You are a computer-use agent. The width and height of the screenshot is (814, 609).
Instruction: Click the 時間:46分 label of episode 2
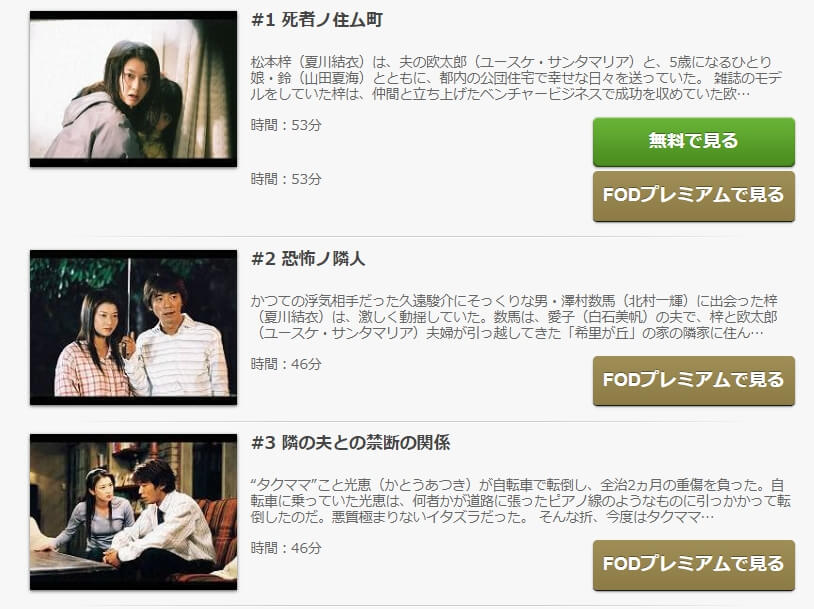click(286, 364)
